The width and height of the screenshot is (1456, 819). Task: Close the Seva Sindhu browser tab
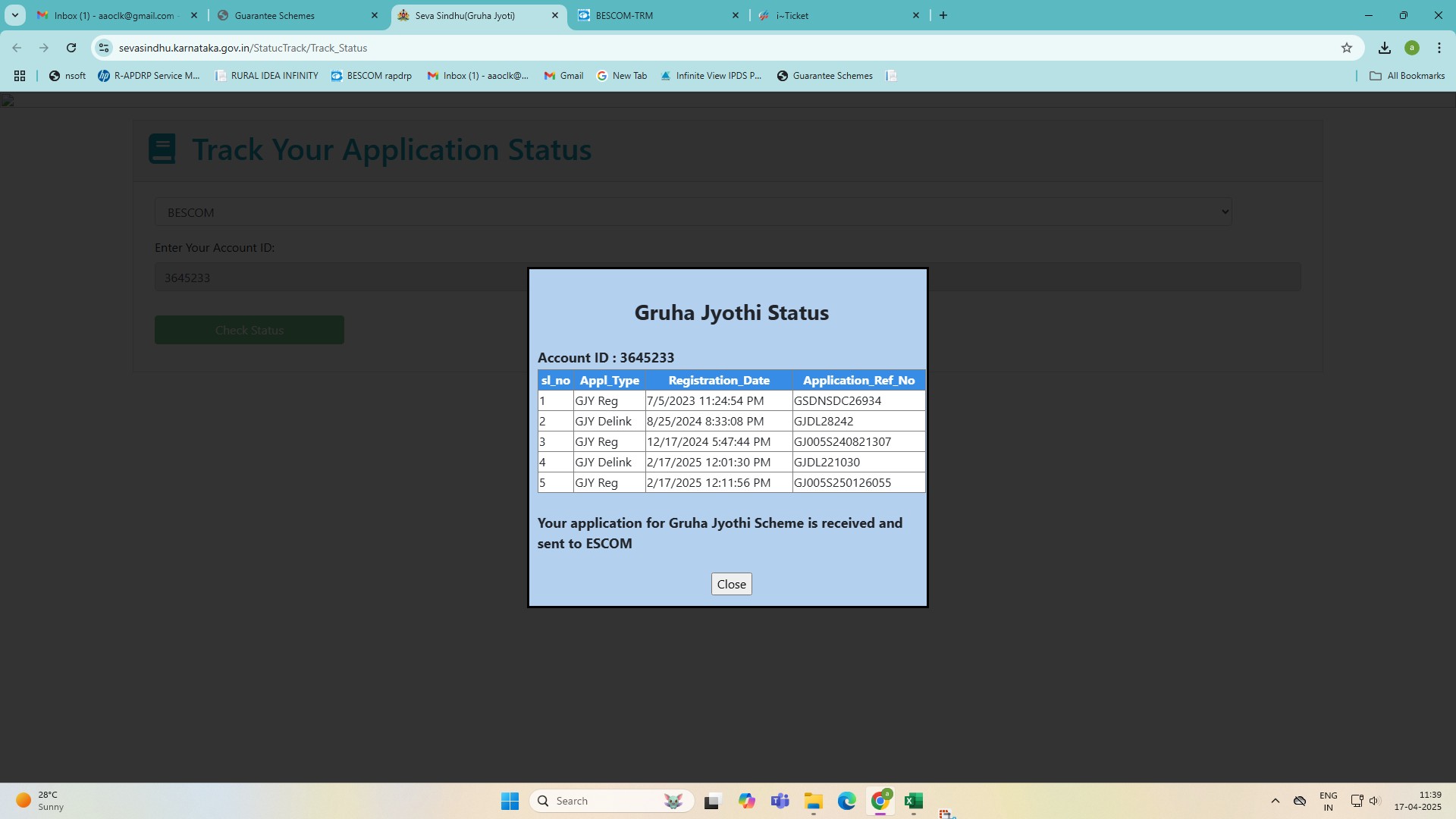(555, 15)
